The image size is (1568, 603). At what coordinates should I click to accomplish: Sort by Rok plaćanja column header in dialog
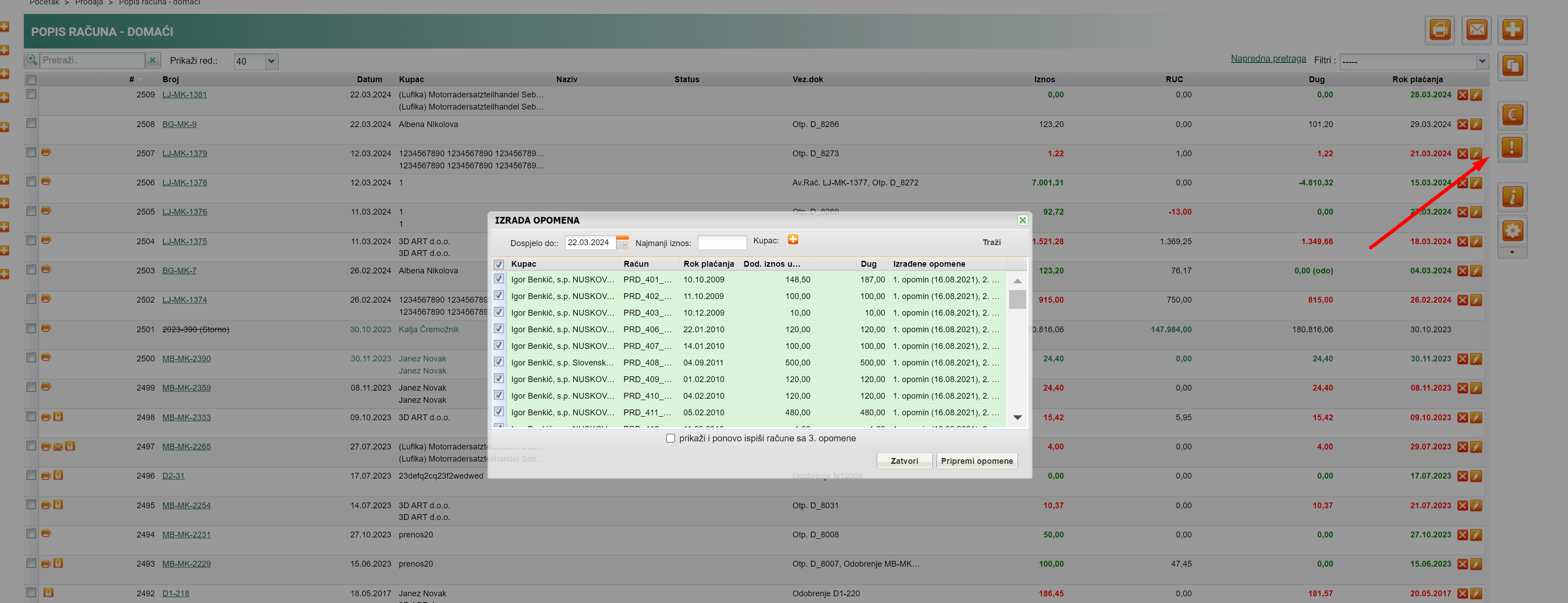(708, 264)
